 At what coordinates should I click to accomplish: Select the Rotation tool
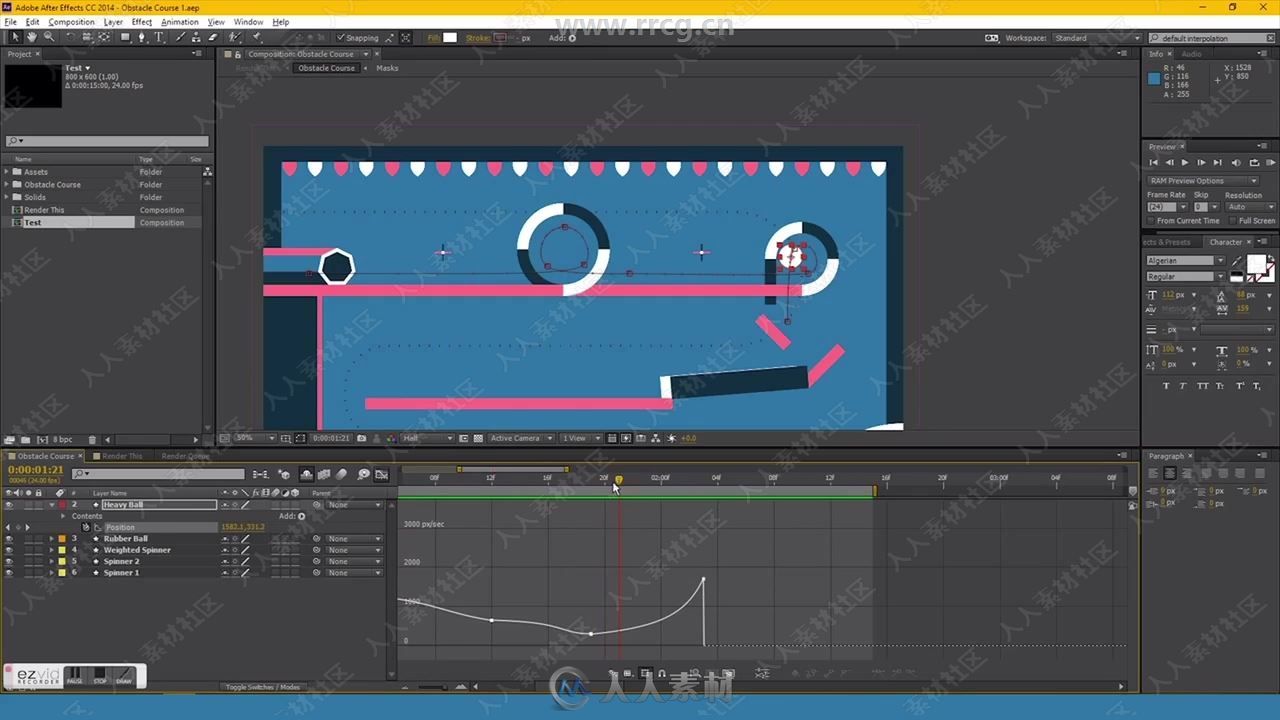pos(70,37)
